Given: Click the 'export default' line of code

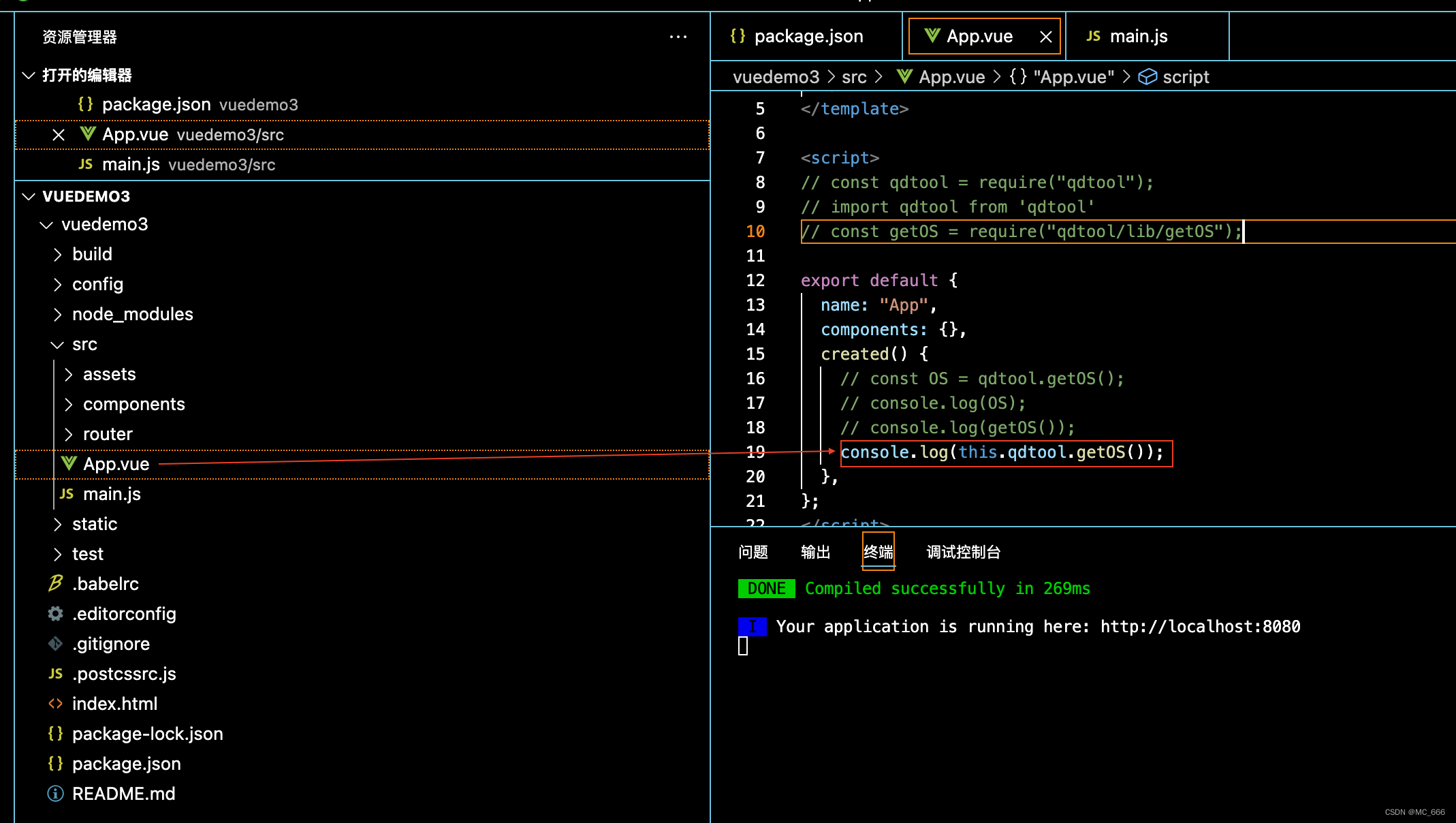Looking at the screenshot, I should click(x=879, y=281).
